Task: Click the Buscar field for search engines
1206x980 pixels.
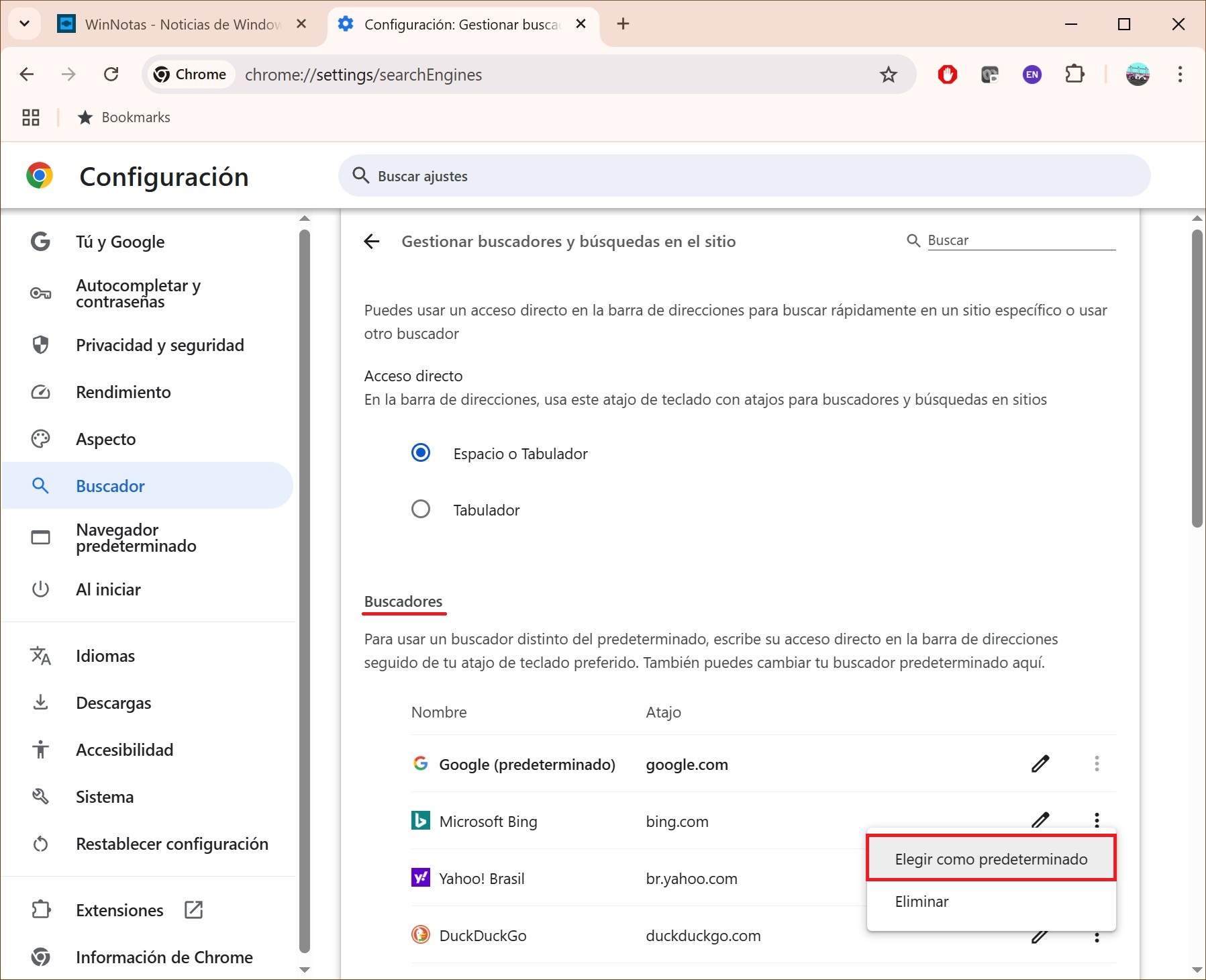Action: [x=1021, y=240]
